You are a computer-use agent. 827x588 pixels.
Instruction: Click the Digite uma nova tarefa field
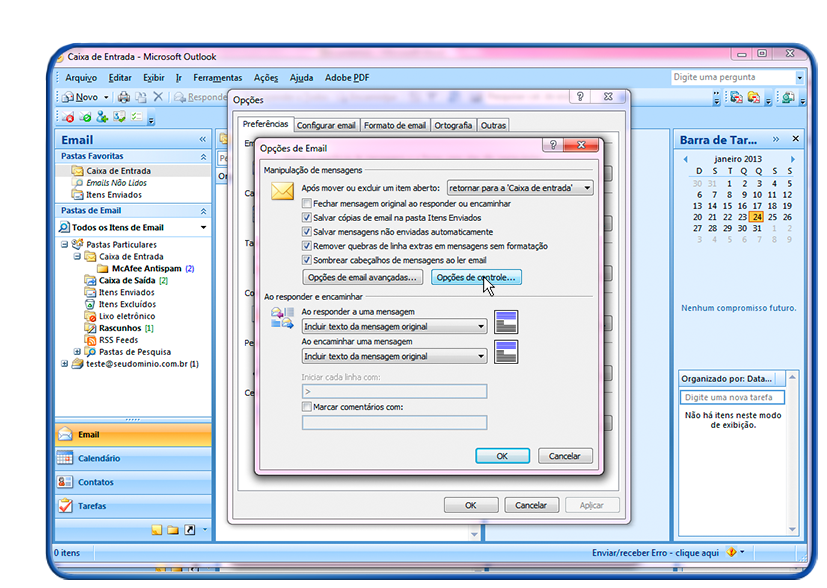pyautogui.click(x=732, y=397)
